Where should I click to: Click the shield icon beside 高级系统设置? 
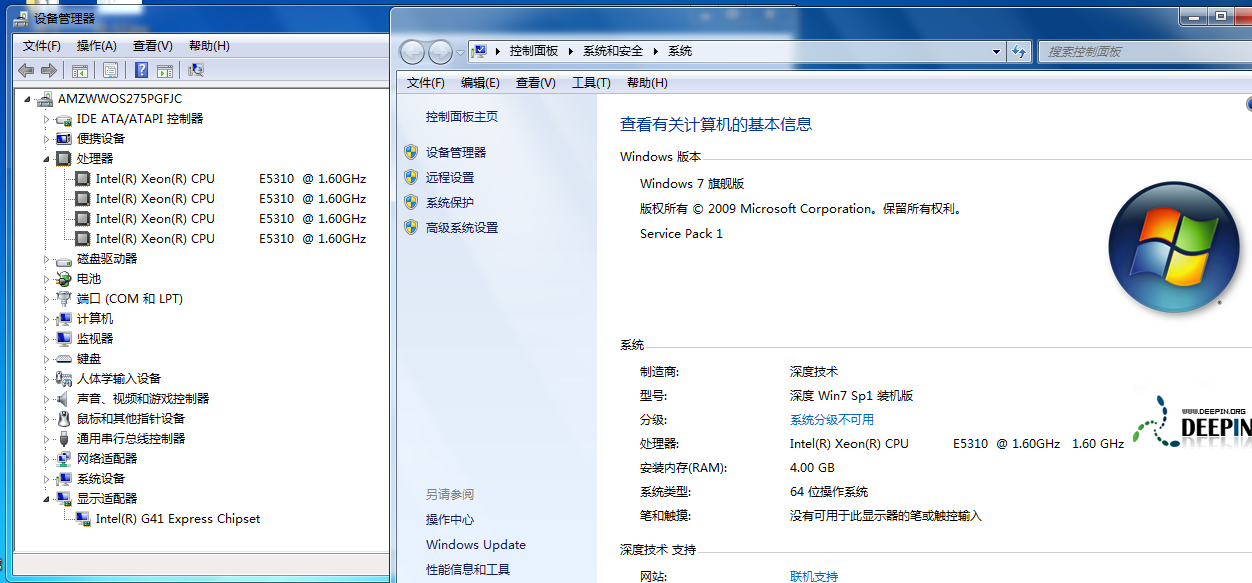[410, 227]
